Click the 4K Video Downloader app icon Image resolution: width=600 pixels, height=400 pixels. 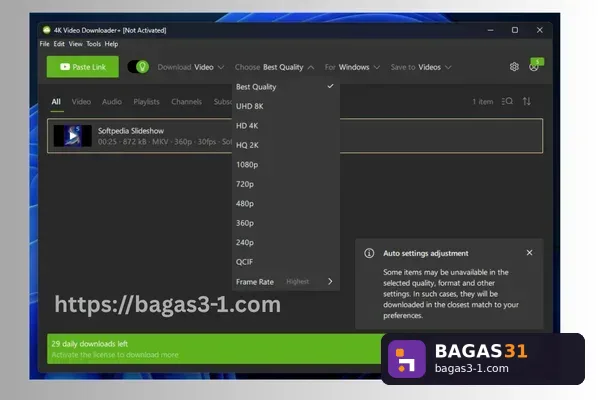tap(47, 30)
